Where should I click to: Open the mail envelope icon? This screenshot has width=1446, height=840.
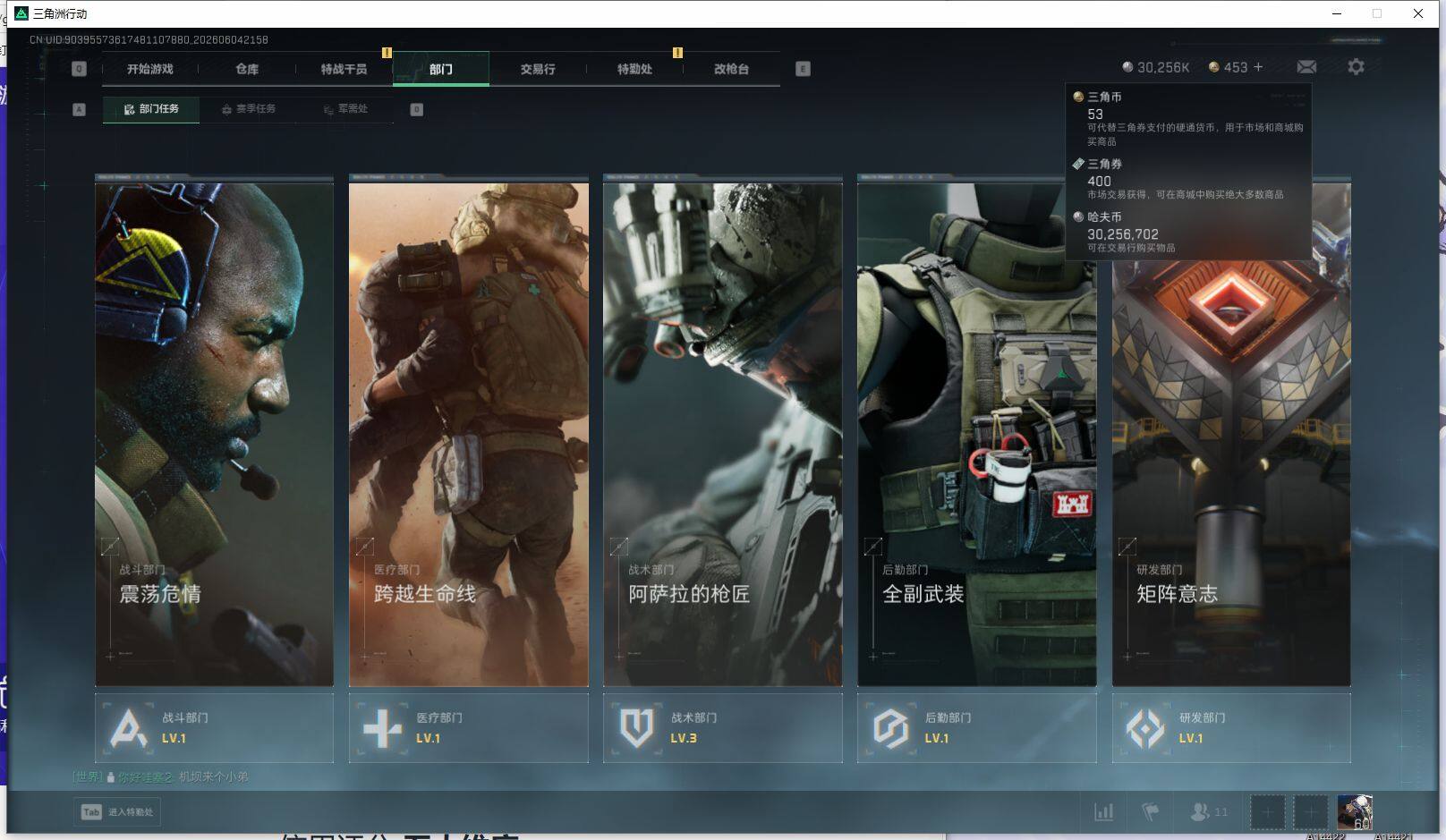click(x=1306, y=67)
